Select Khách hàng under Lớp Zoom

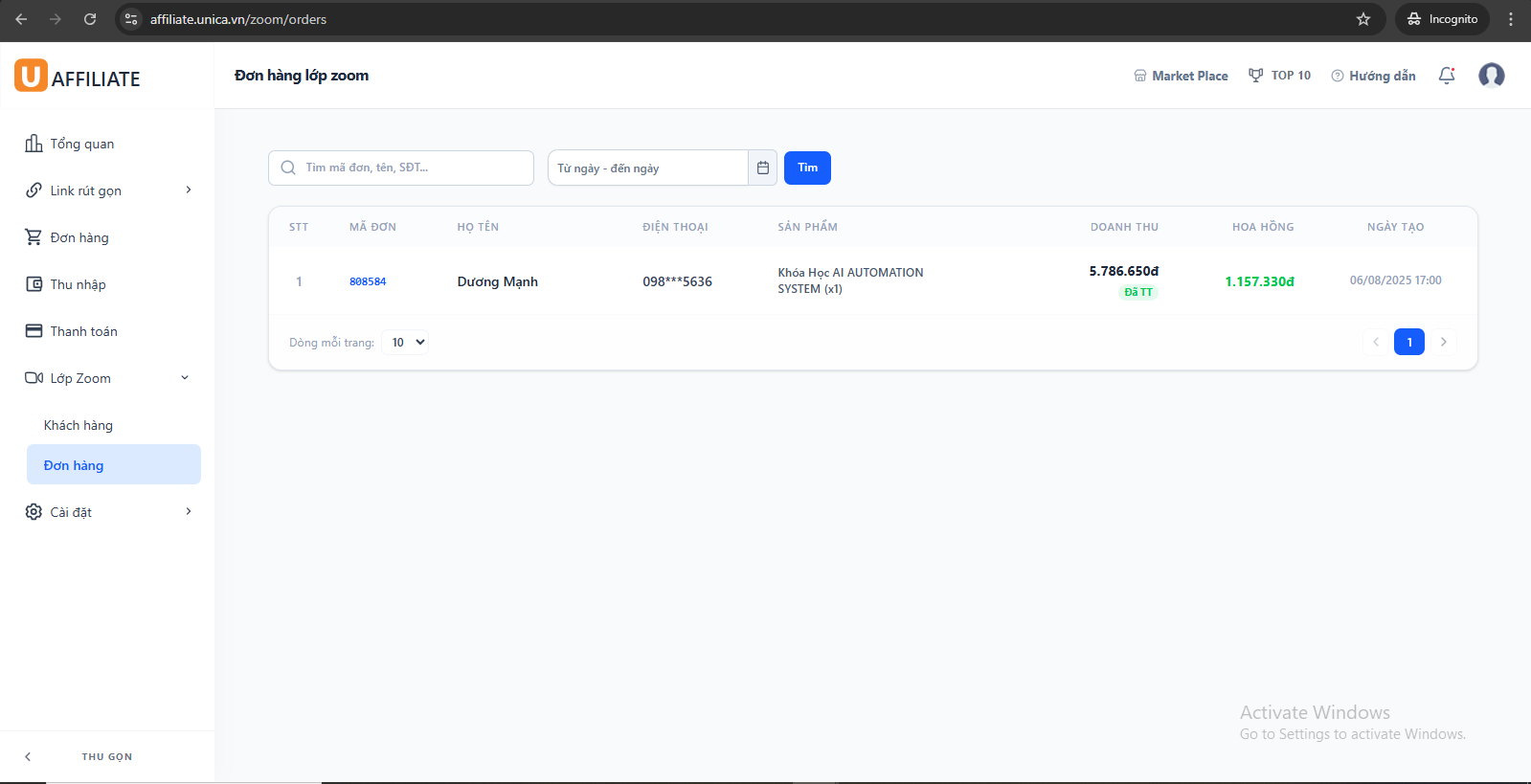[x=79, y=426]
